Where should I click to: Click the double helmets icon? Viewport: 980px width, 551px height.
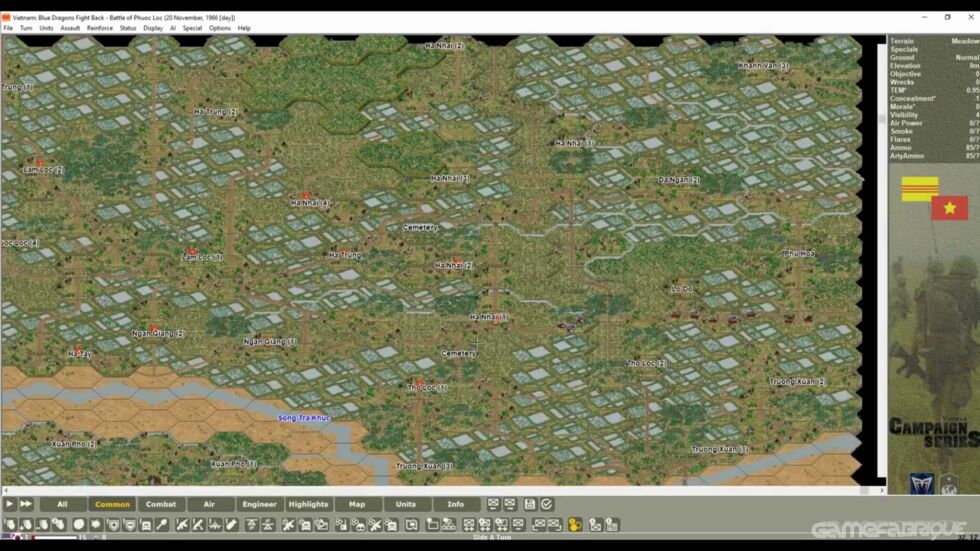[x=59, y=525]
